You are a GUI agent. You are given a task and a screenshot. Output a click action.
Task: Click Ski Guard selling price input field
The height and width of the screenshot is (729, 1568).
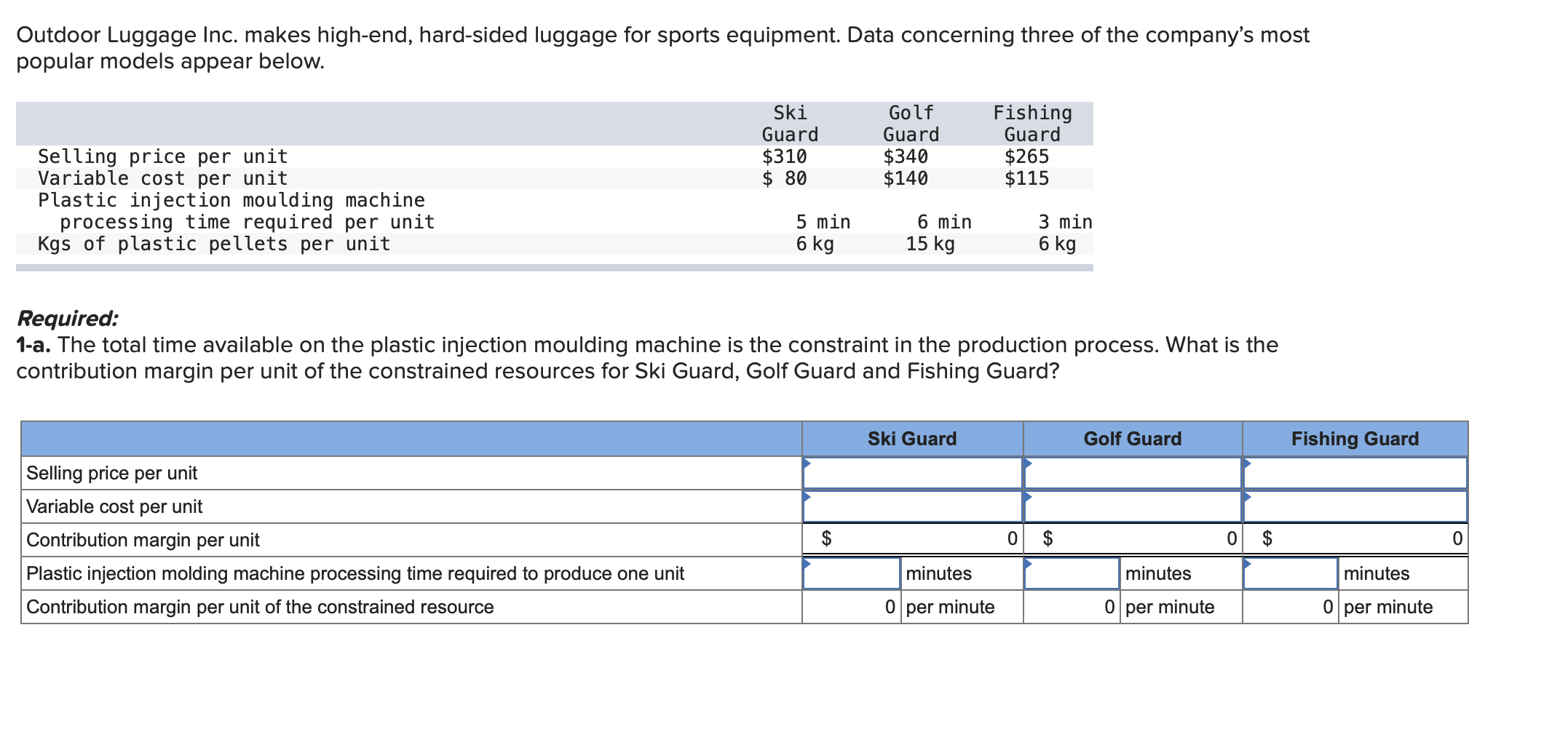click(913, 473)
